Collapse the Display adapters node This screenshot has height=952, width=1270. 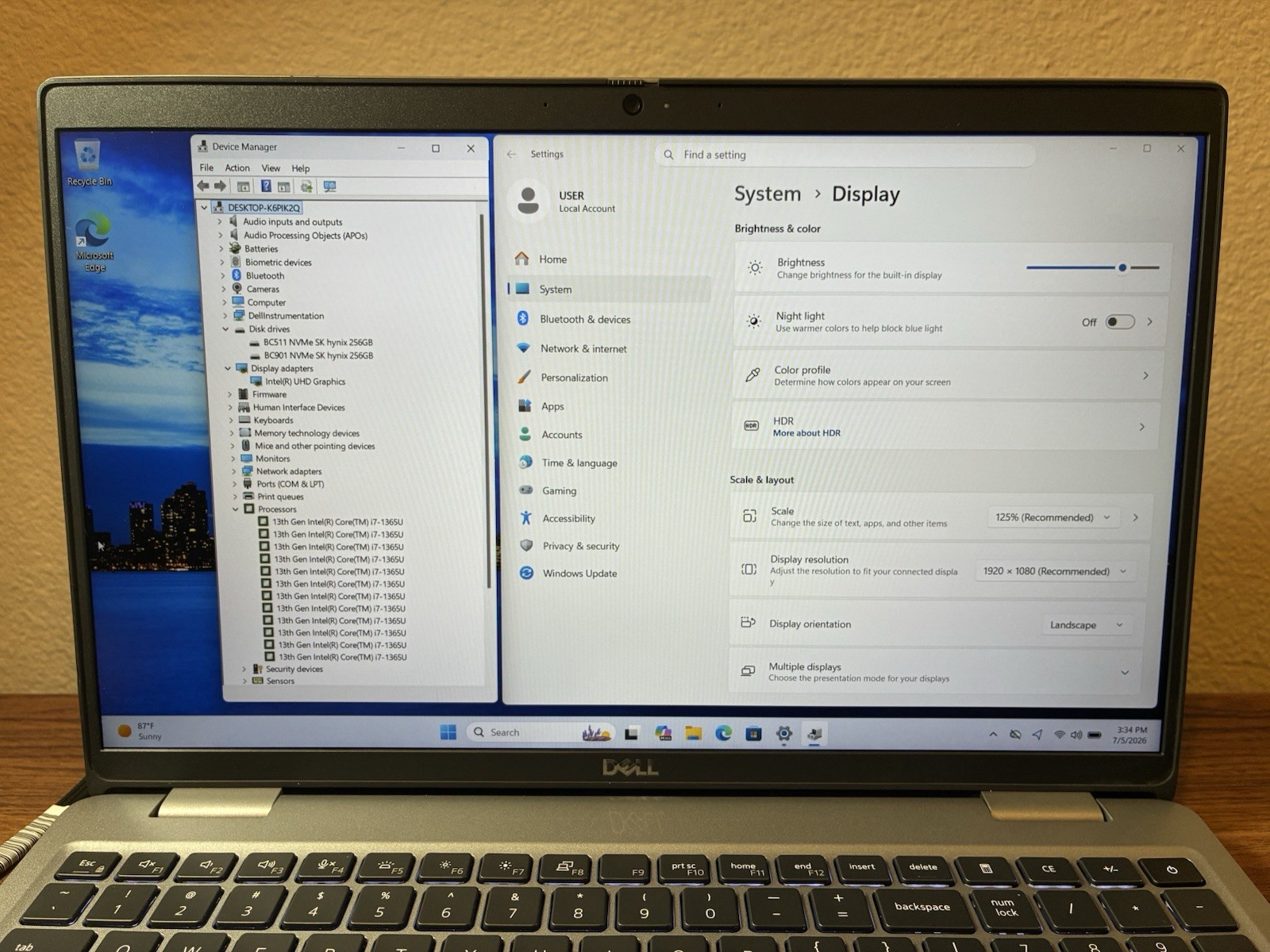point(228,368)
